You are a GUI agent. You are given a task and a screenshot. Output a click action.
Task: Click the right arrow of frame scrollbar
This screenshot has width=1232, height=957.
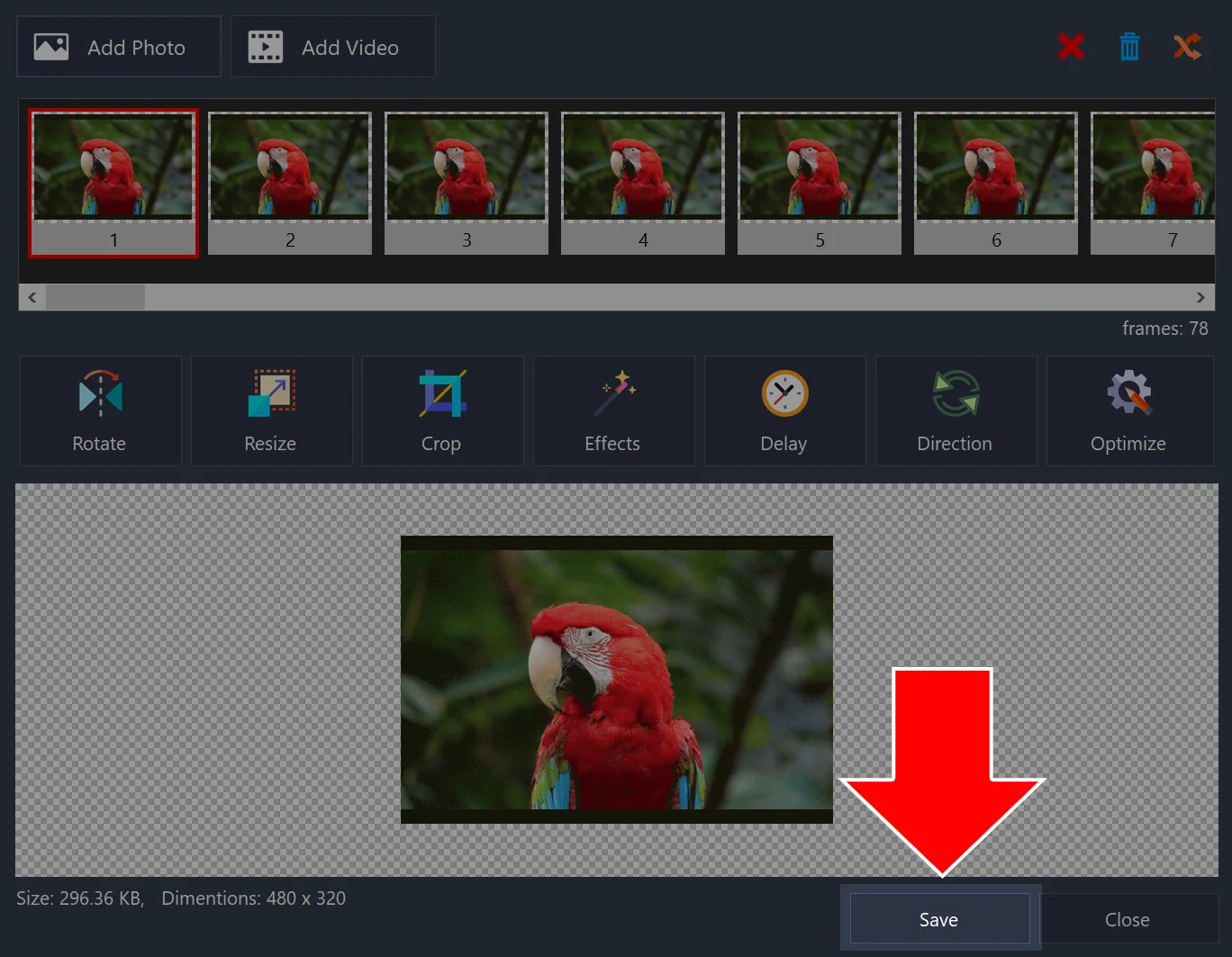coord(1200,297)
